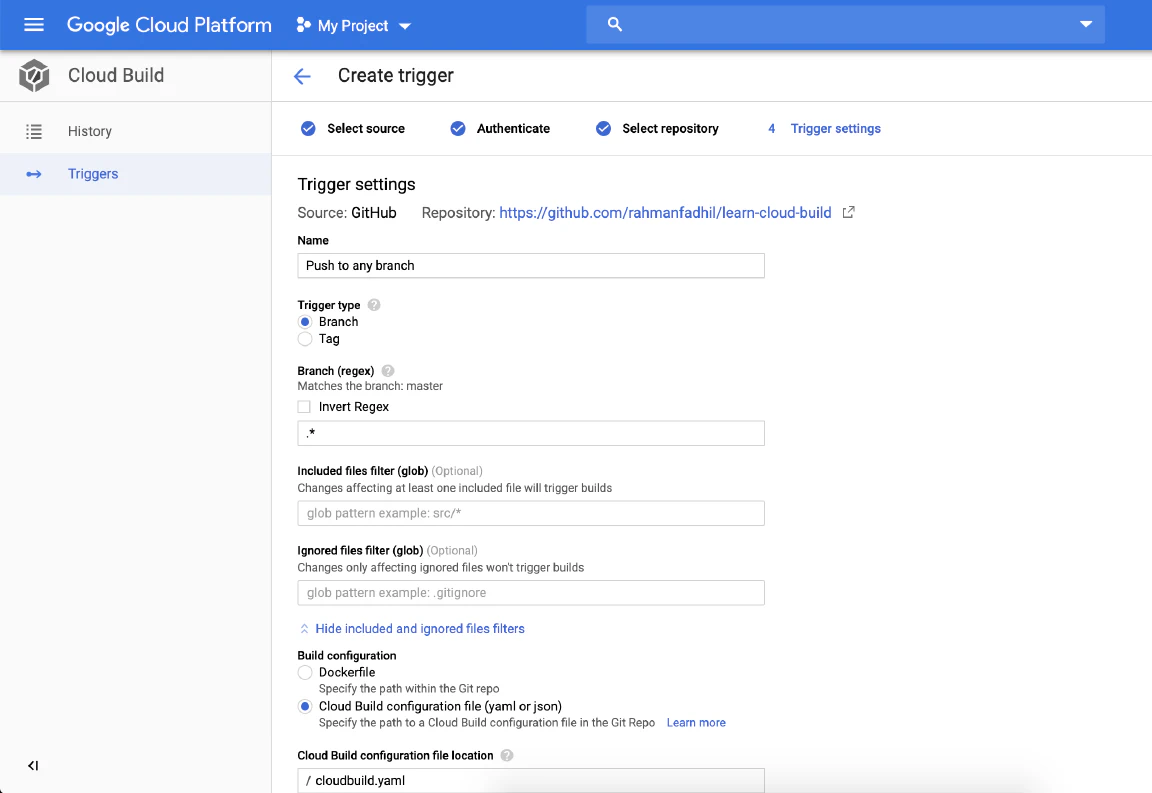
Task: Open Triggers in the sidebar
Action: tap(135, 174)
